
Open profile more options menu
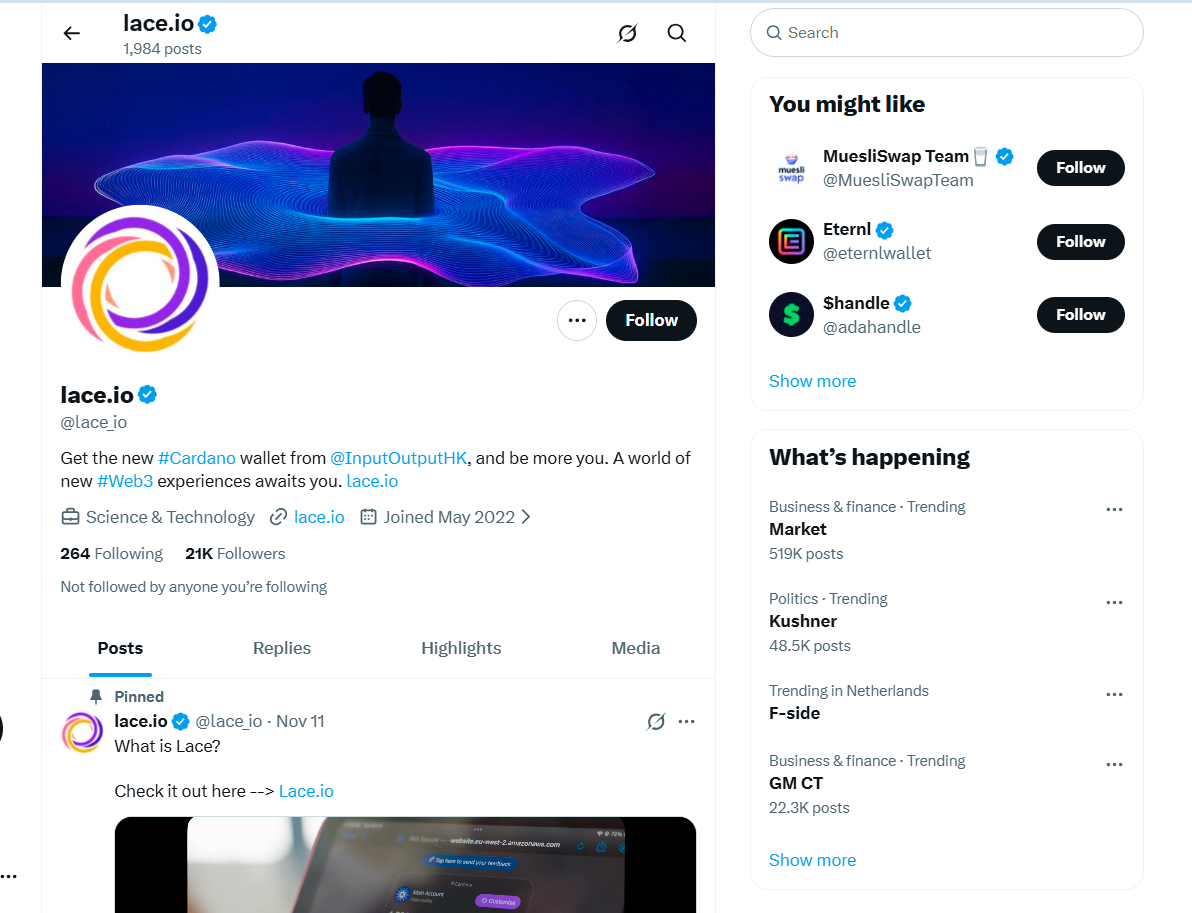point(577,320)
